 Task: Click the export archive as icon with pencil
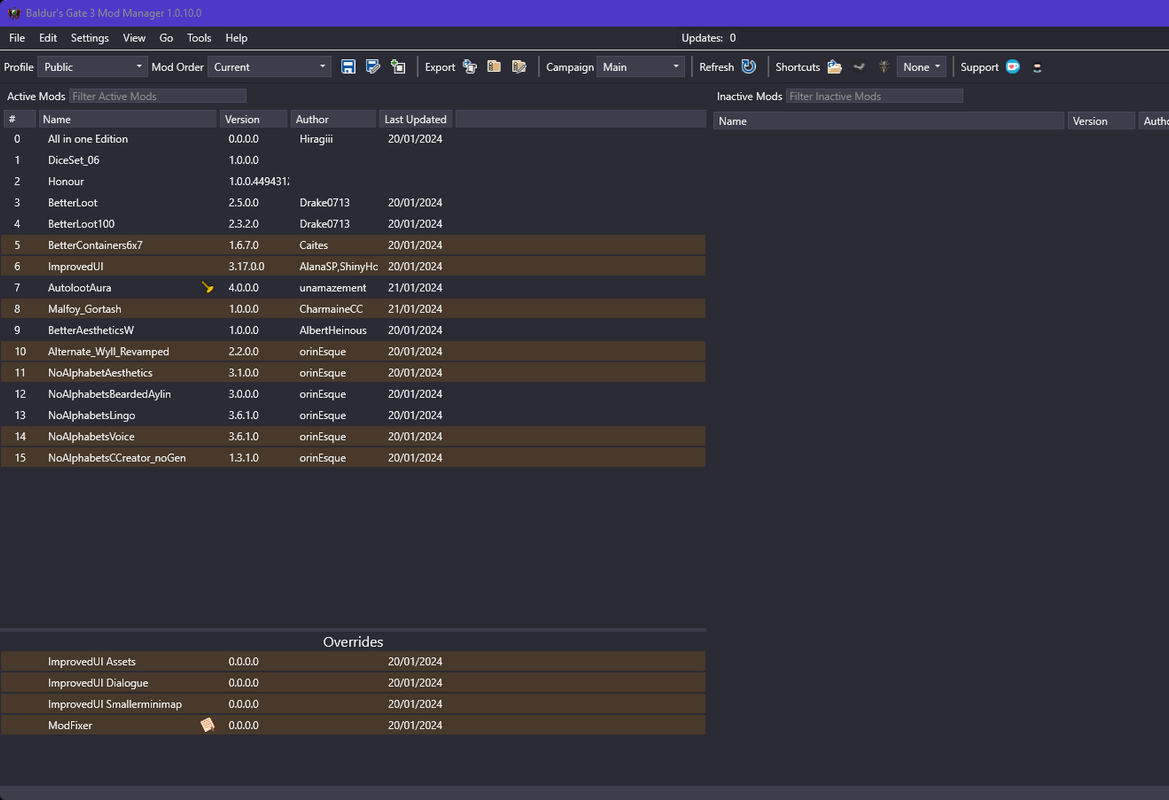click(x=519, y=67)
